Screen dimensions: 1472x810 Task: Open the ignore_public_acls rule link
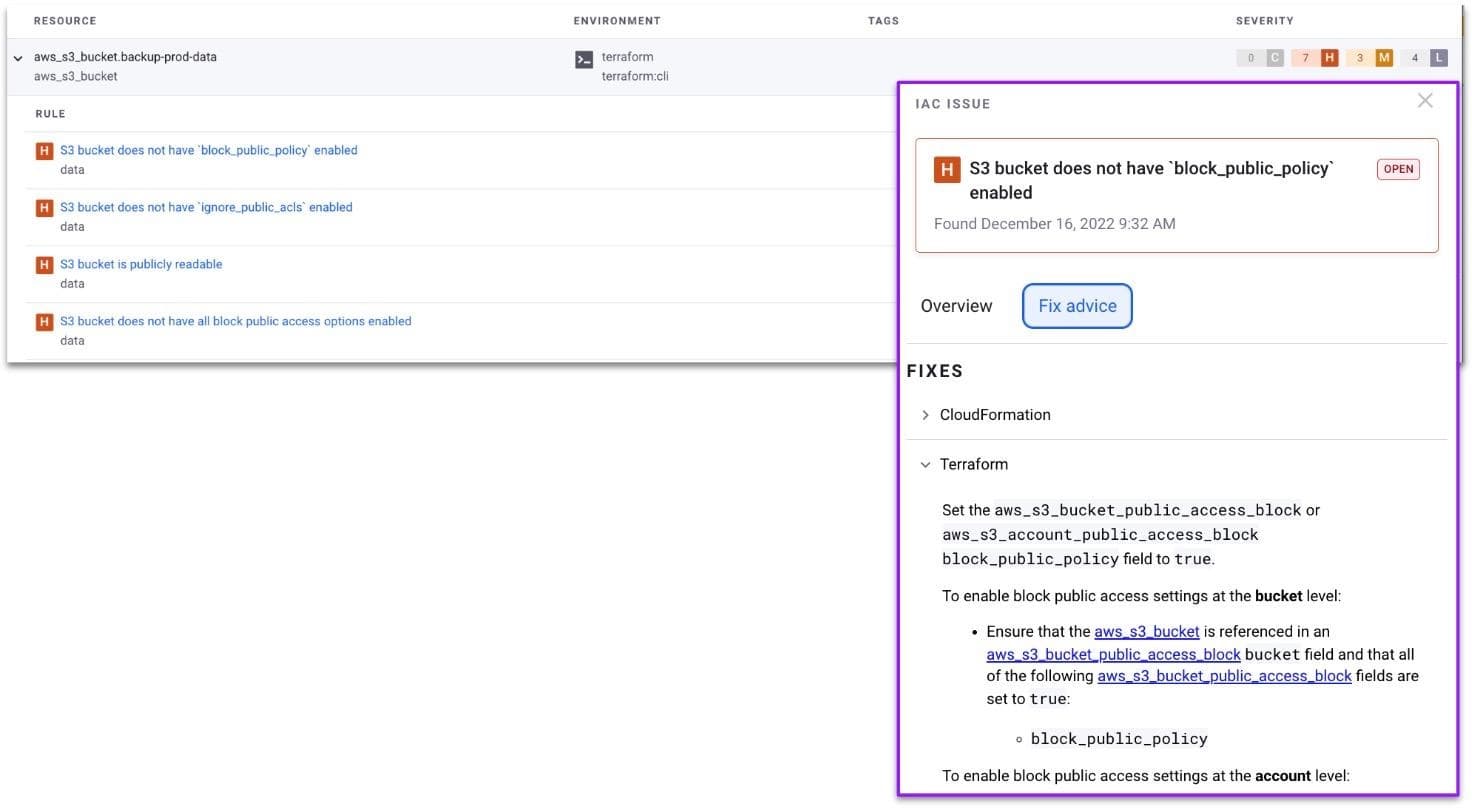(x=206, y=207)
